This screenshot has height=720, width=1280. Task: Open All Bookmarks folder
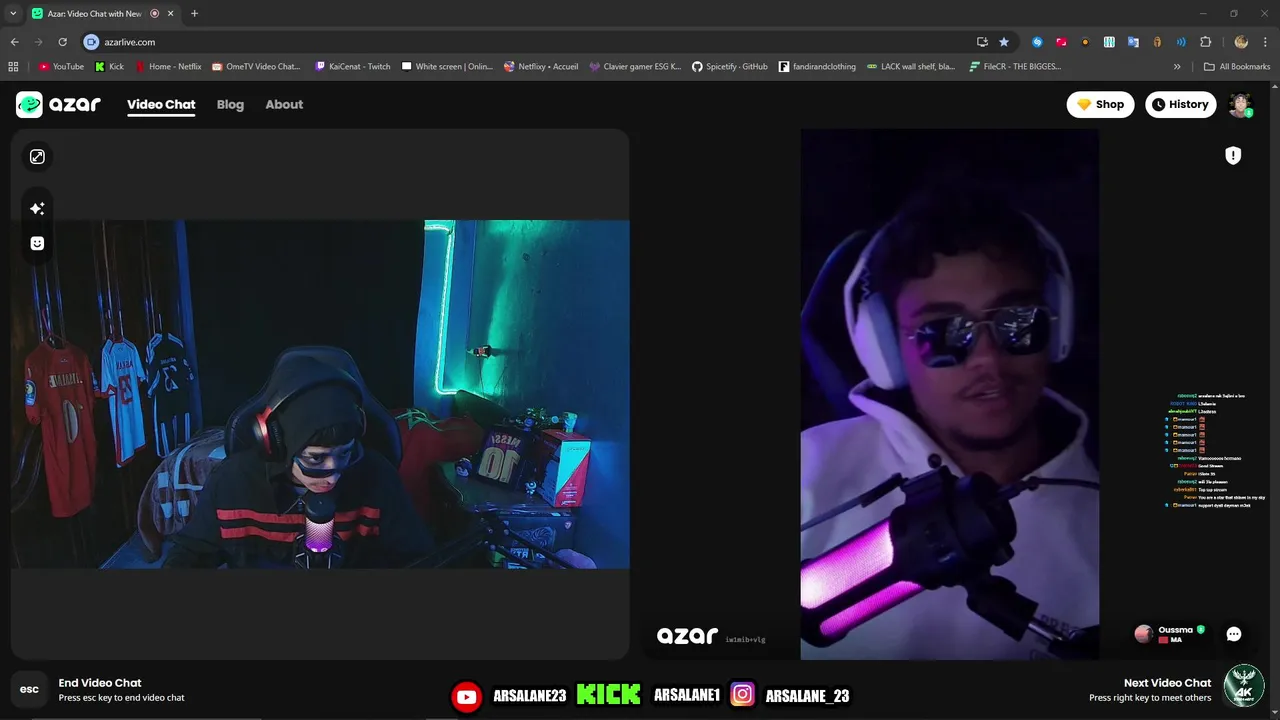click(1237, 67)
